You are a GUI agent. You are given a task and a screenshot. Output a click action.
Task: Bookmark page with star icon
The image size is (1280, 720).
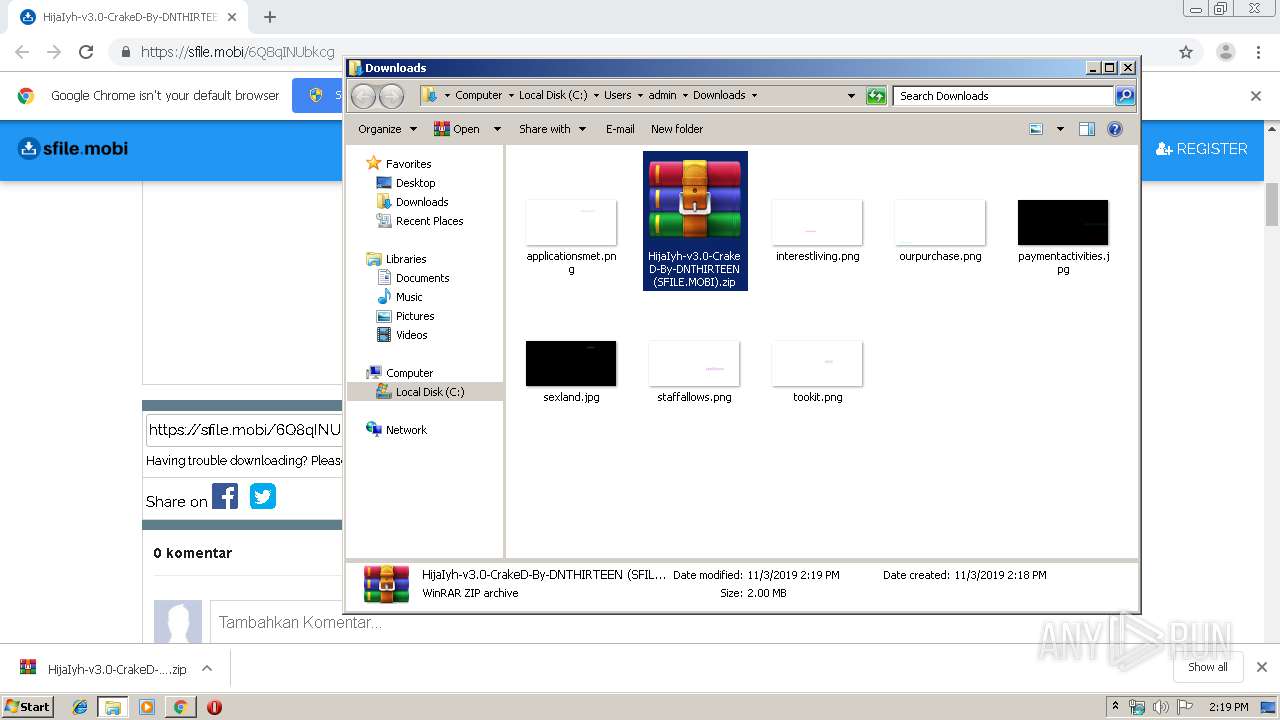(x=1186, y=52)
